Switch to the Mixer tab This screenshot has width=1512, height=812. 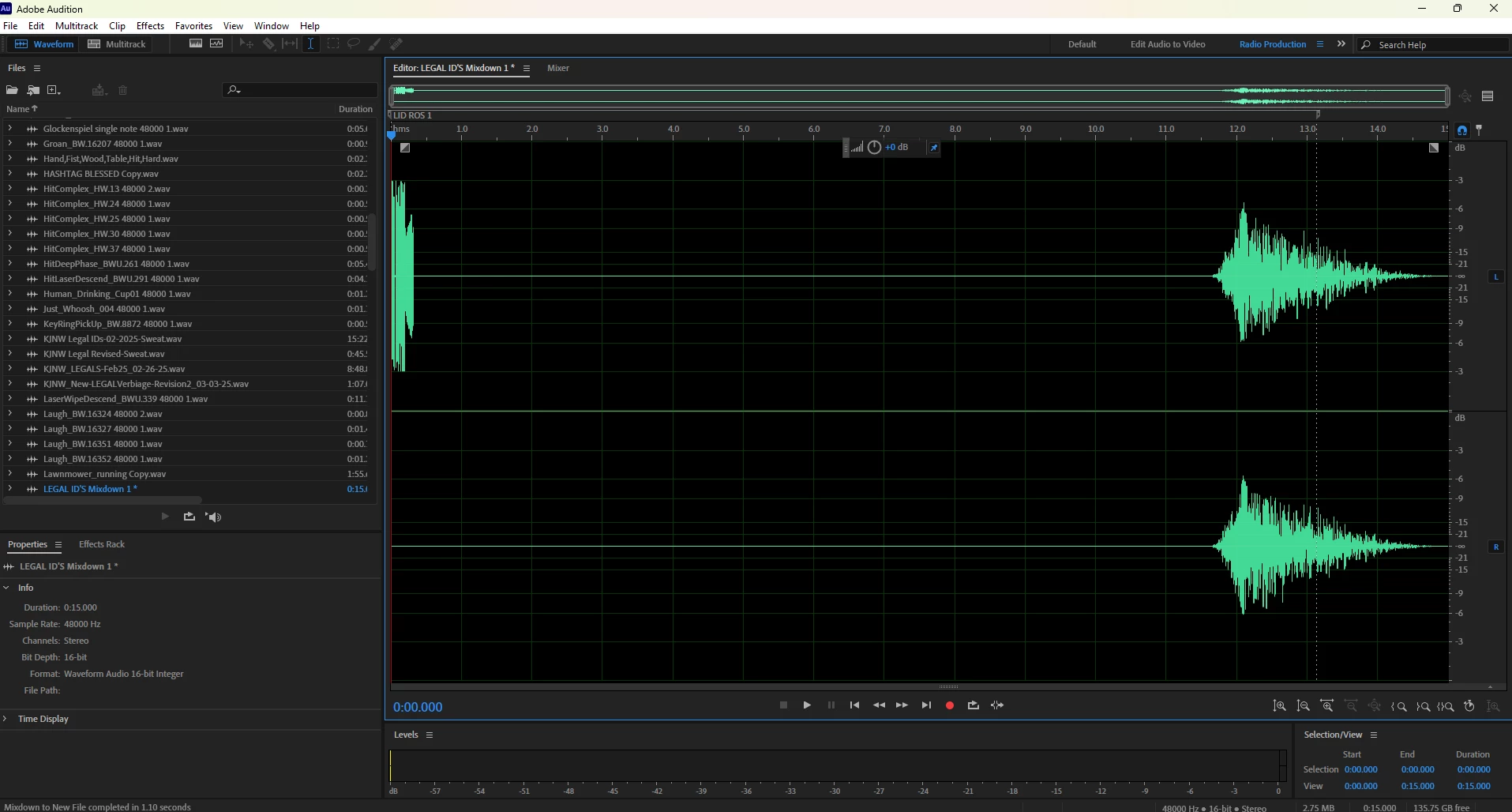pos(558,68)
